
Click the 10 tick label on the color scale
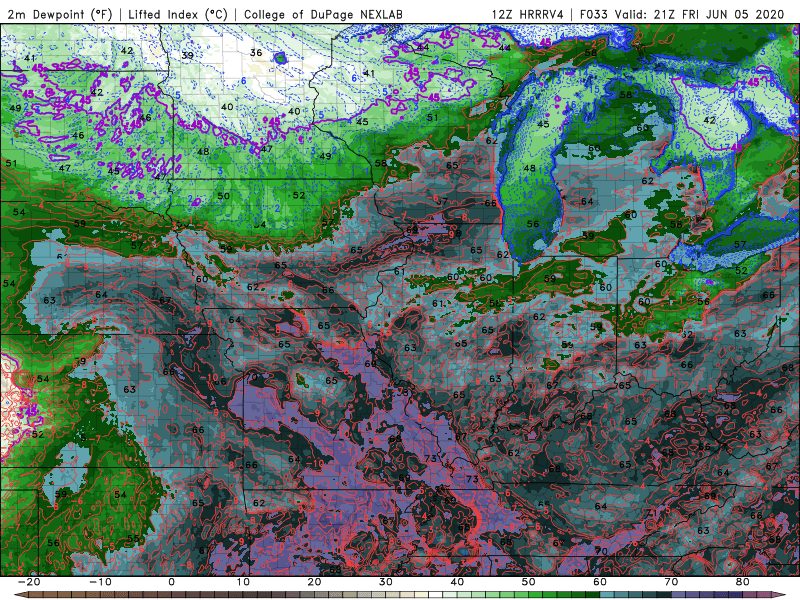[x=243, y=582]
